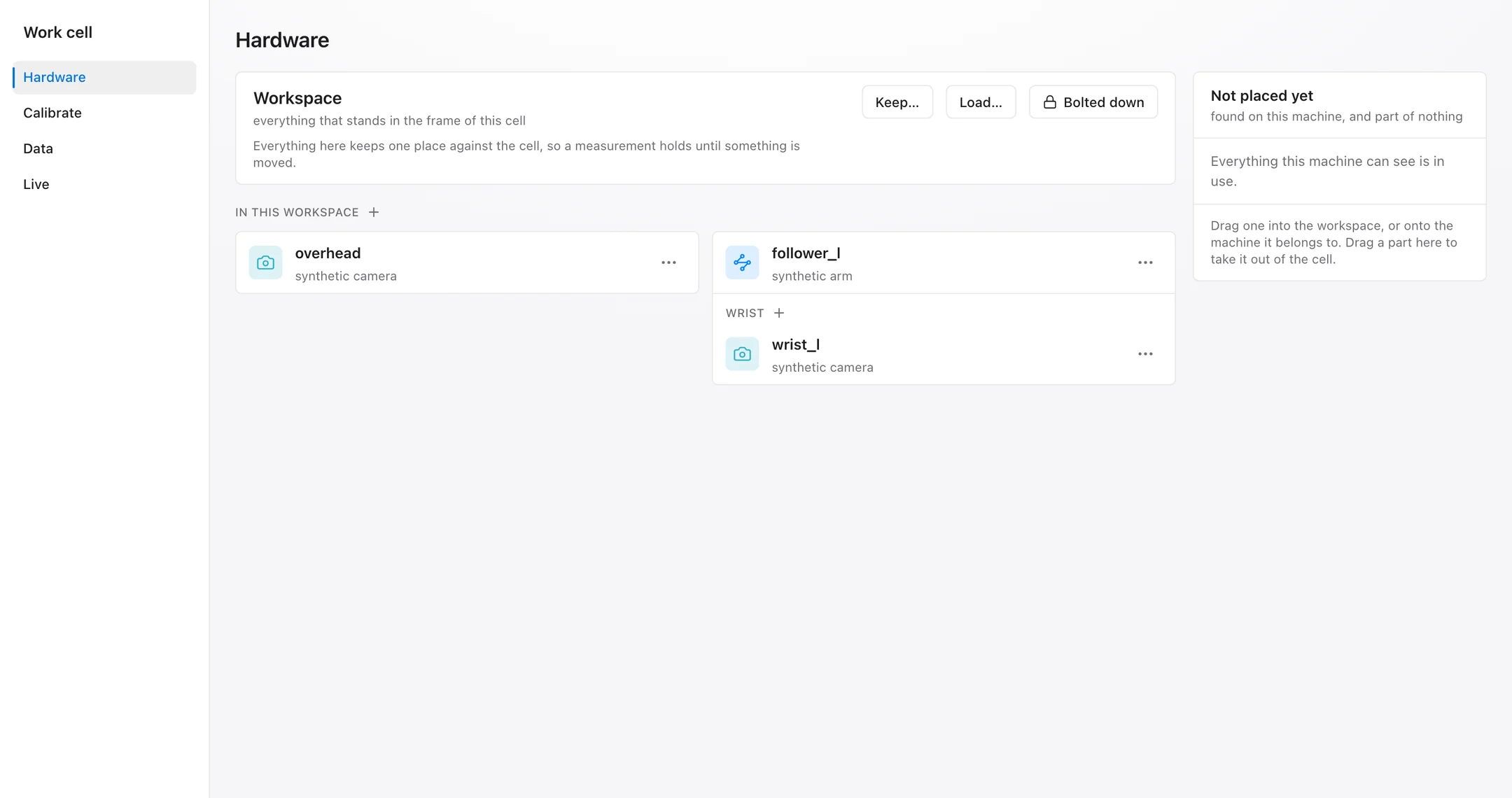Select the follower_l device name

806,253
